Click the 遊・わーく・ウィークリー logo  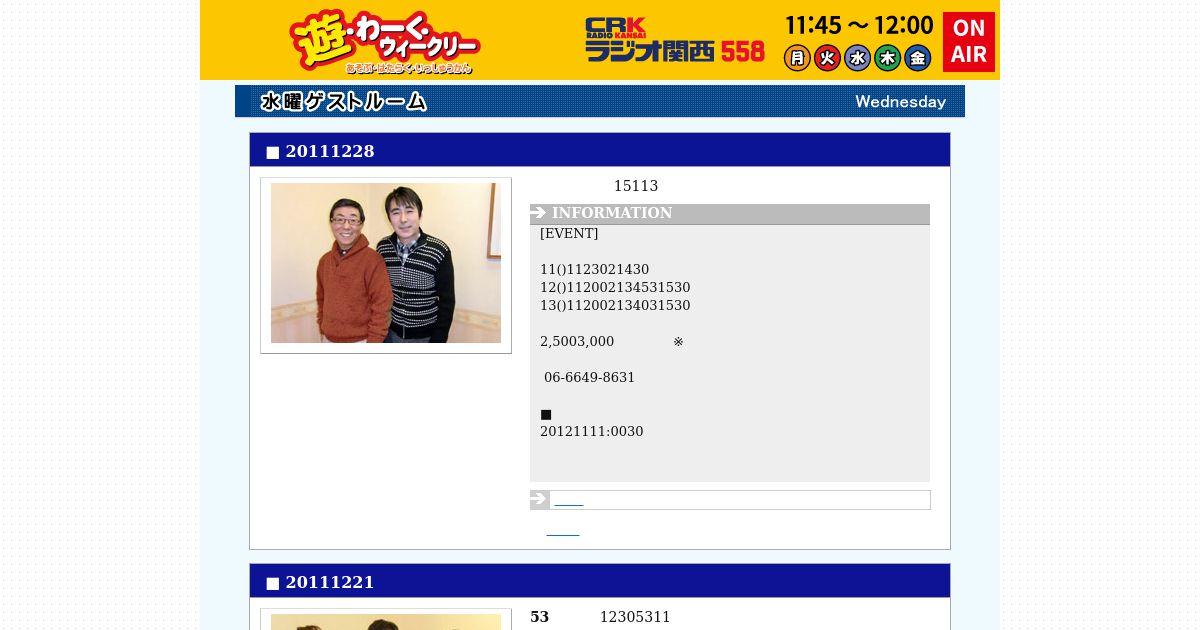coord(385,41)
